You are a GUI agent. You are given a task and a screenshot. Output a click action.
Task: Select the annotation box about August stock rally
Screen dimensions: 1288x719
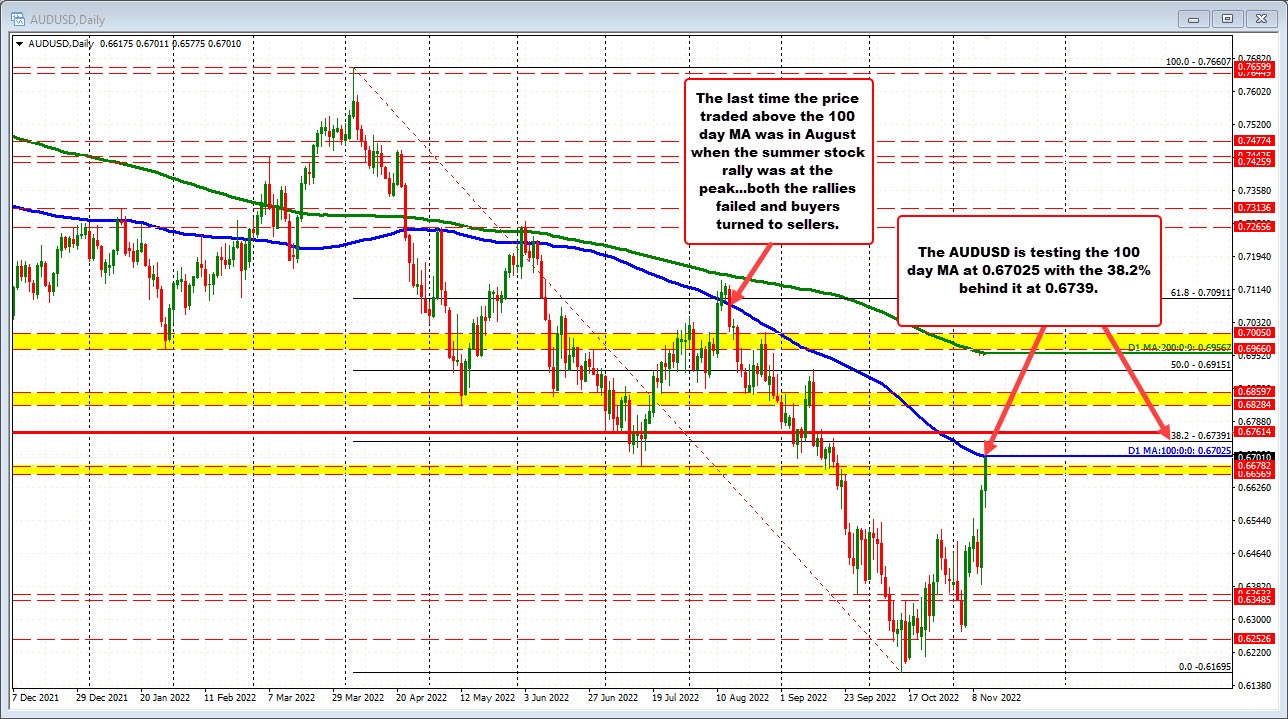pos(779,161)
